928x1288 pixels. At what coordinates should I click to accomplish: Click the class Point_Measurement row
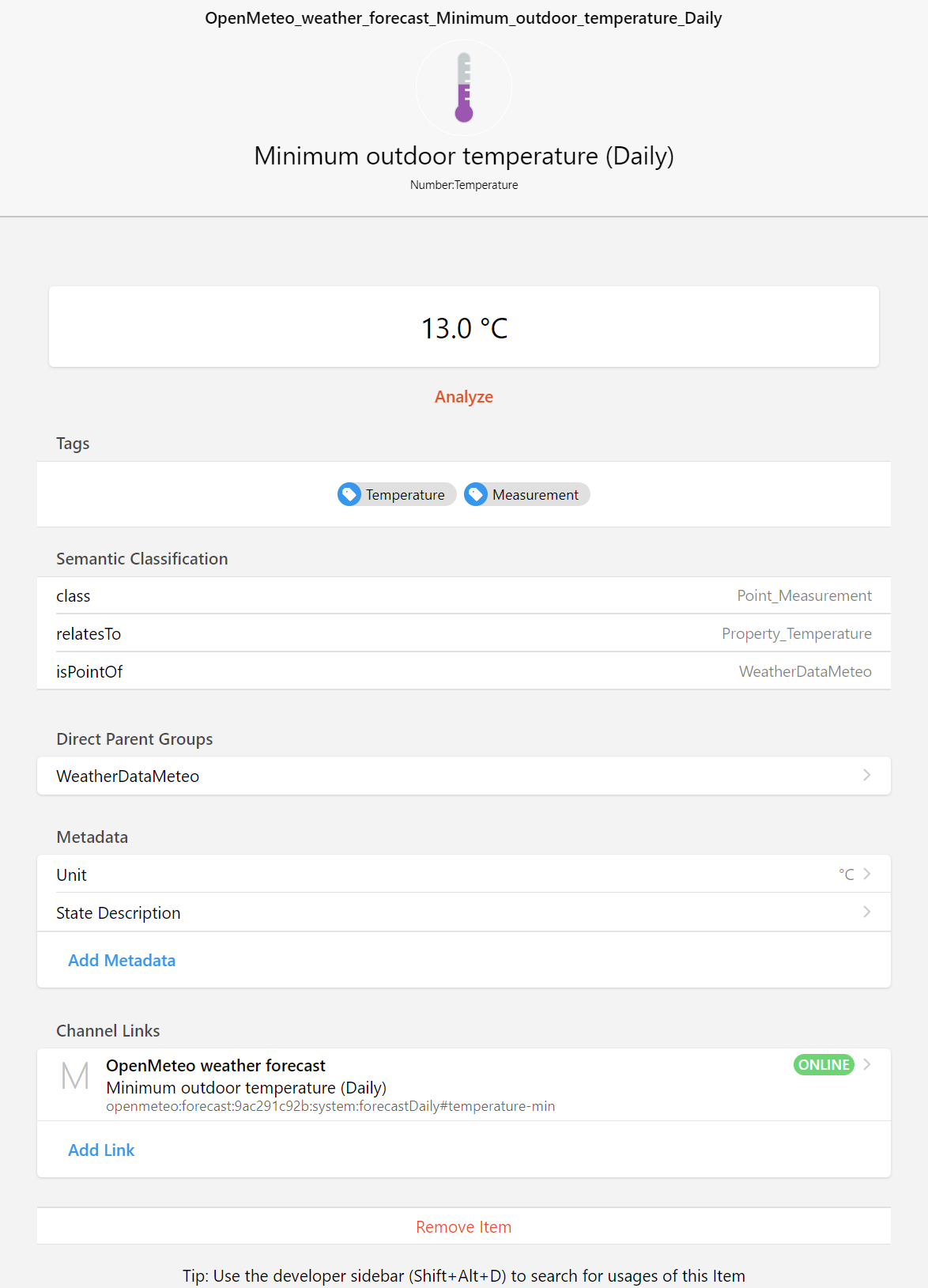(x=464, y=596)
